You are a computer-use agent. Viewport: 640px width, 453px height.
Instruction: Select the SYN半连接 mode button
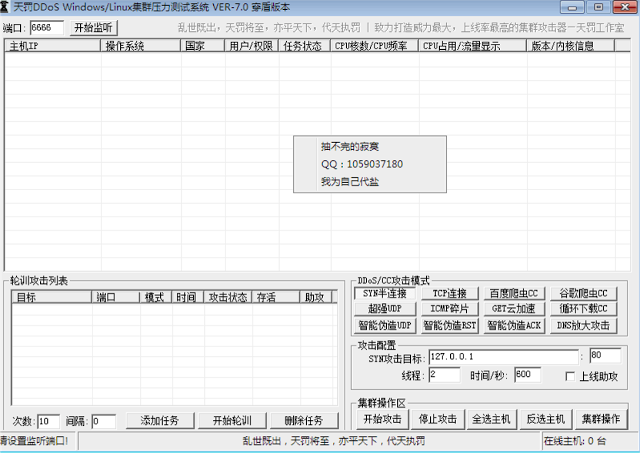(x=385, y=293)
